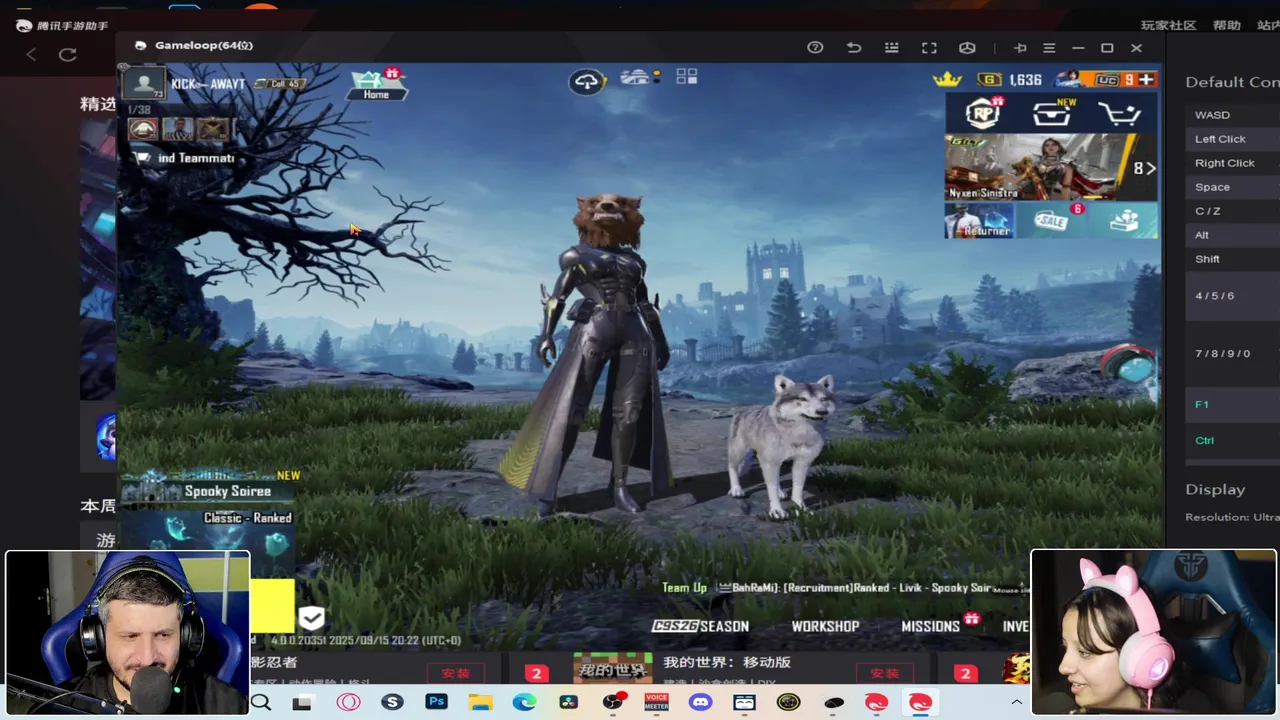The width and height of the screenshot is (1280, 720).
Task: Select the Shift mapping entry
Action: 1232,259
